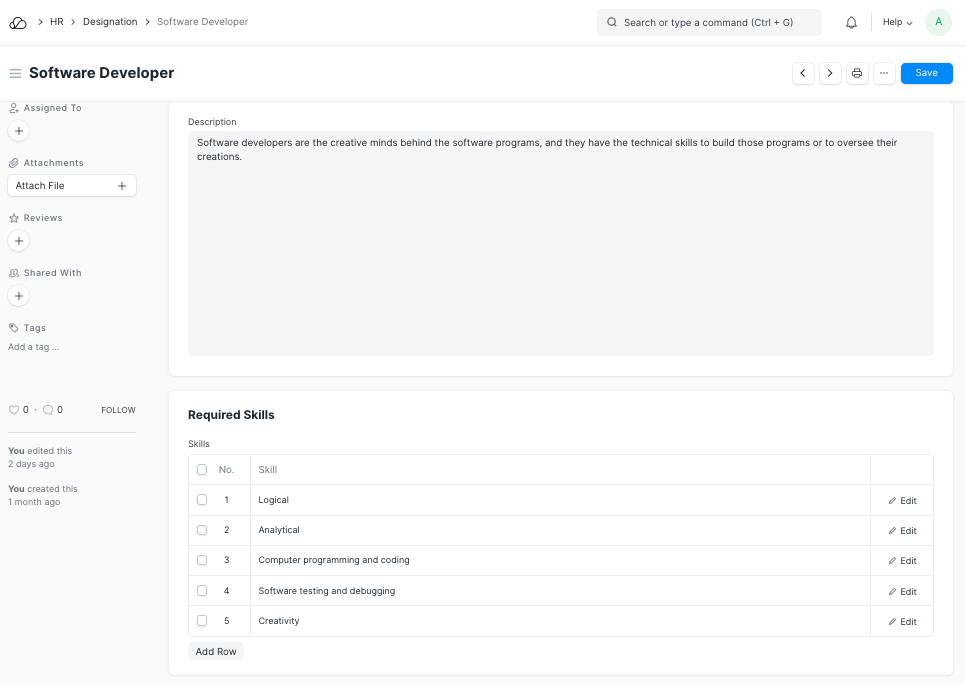Toggle the select-all skills checkbox
The height and width of the screenshot is (685, 965).
pyautogui.click(x=202, y=470)
